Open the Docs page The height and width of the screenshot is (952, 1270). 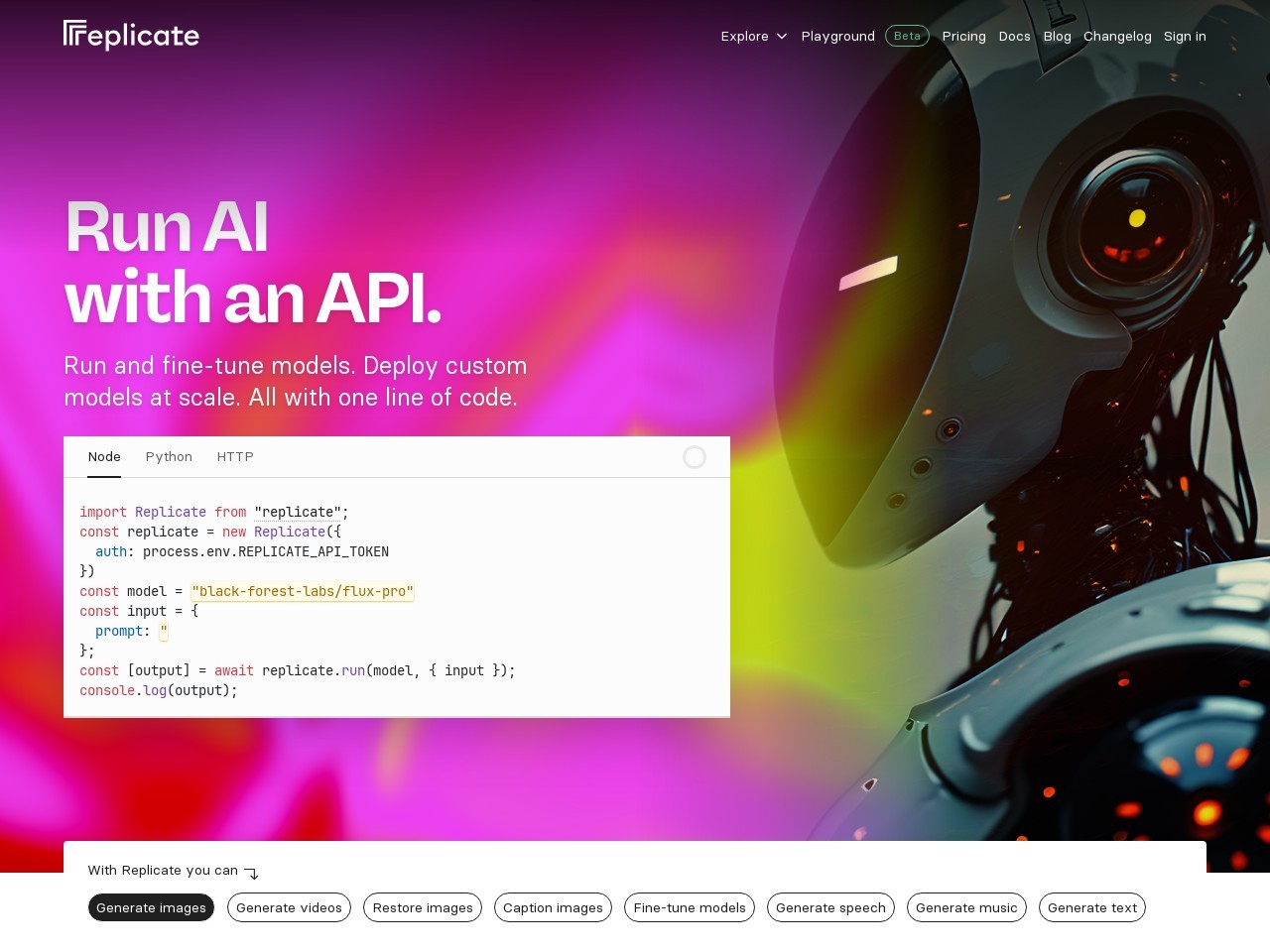point(1014,37)
